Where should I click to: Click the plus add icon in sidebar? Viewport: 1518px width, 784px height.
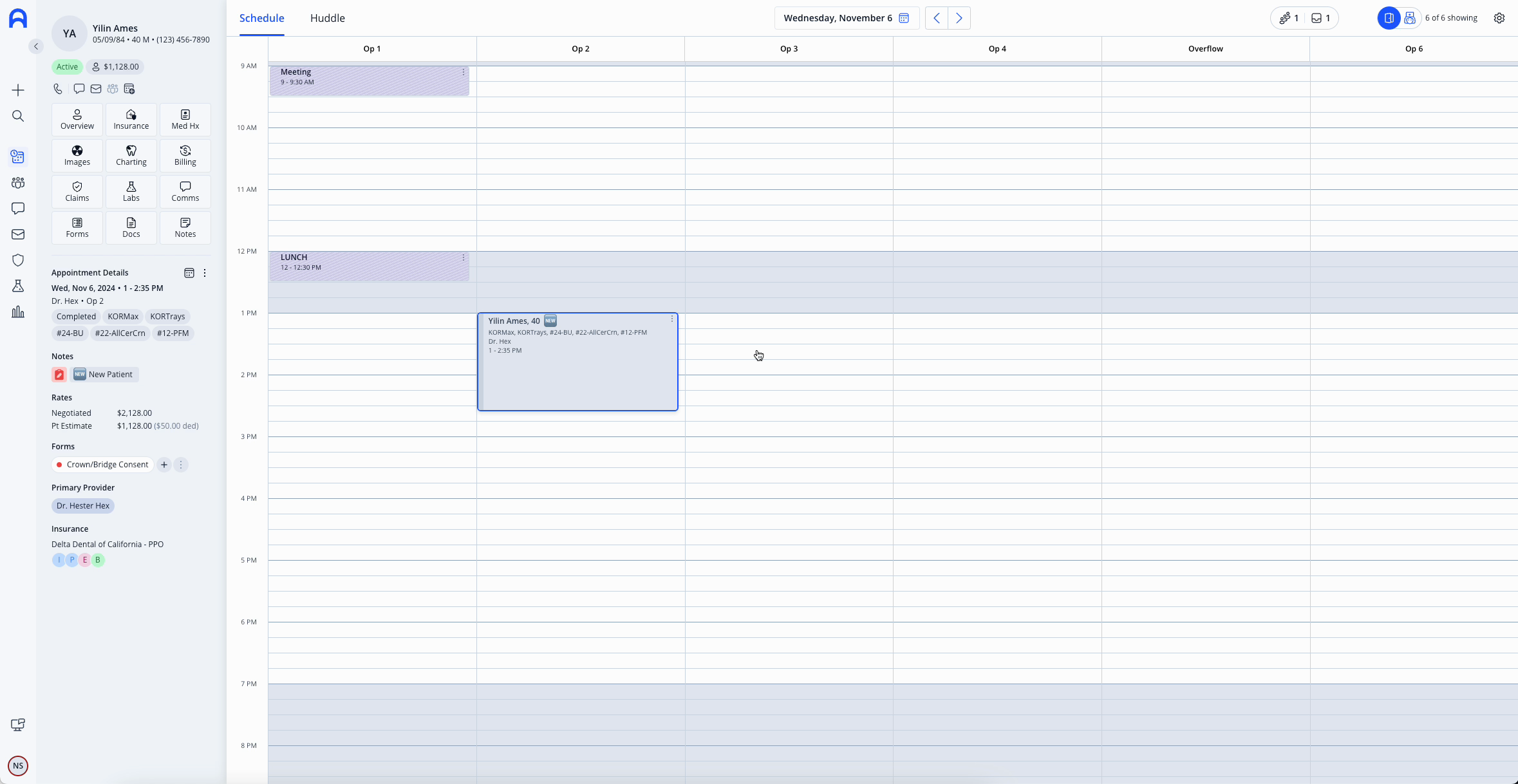pyautogui.click(x=18, y=90)
